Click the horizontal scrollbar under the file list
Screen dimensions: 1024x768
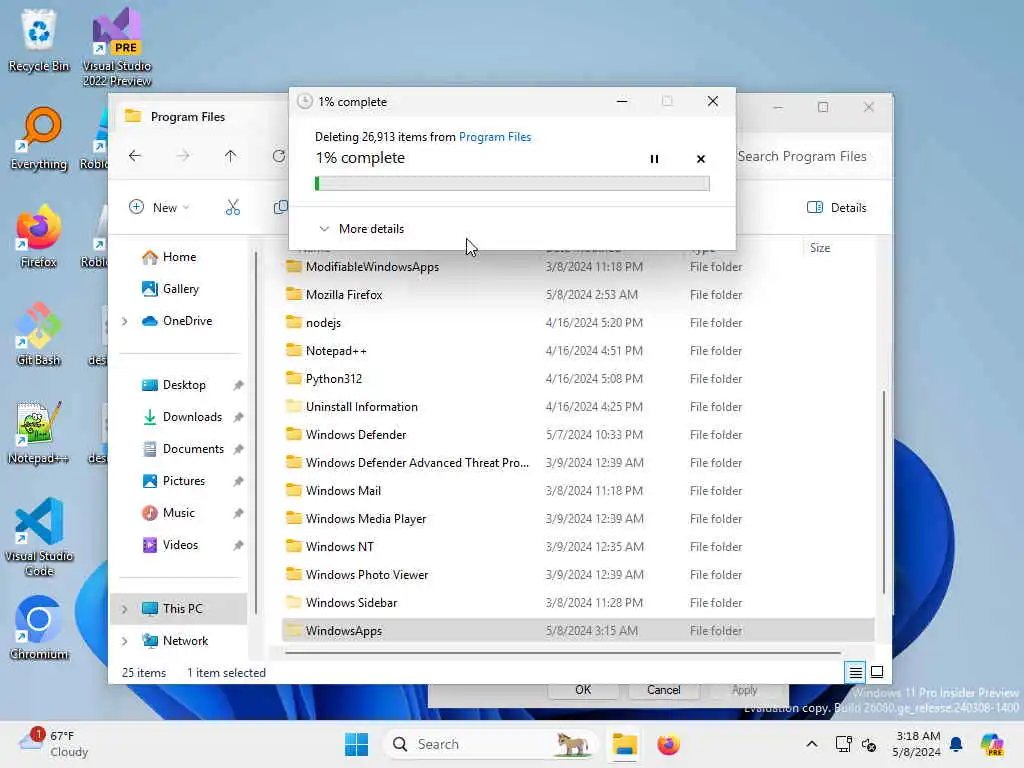click(563, 652)
